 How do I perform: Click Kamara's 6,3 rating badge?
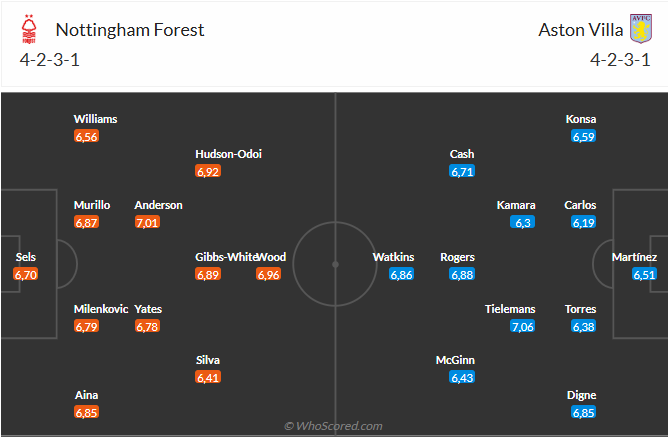522,222
